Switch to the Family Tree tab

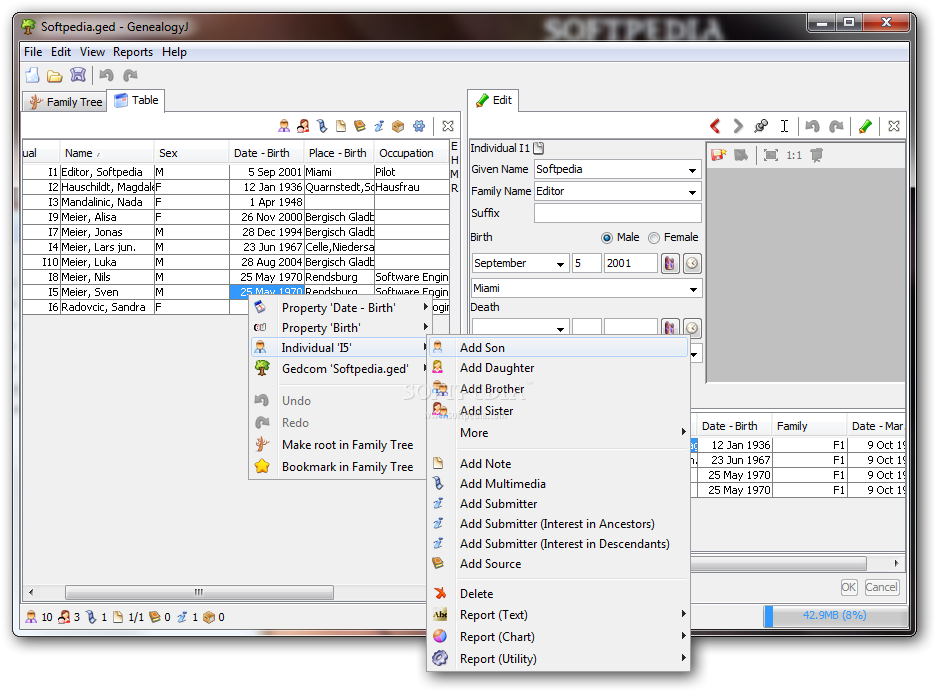point(66,102)
